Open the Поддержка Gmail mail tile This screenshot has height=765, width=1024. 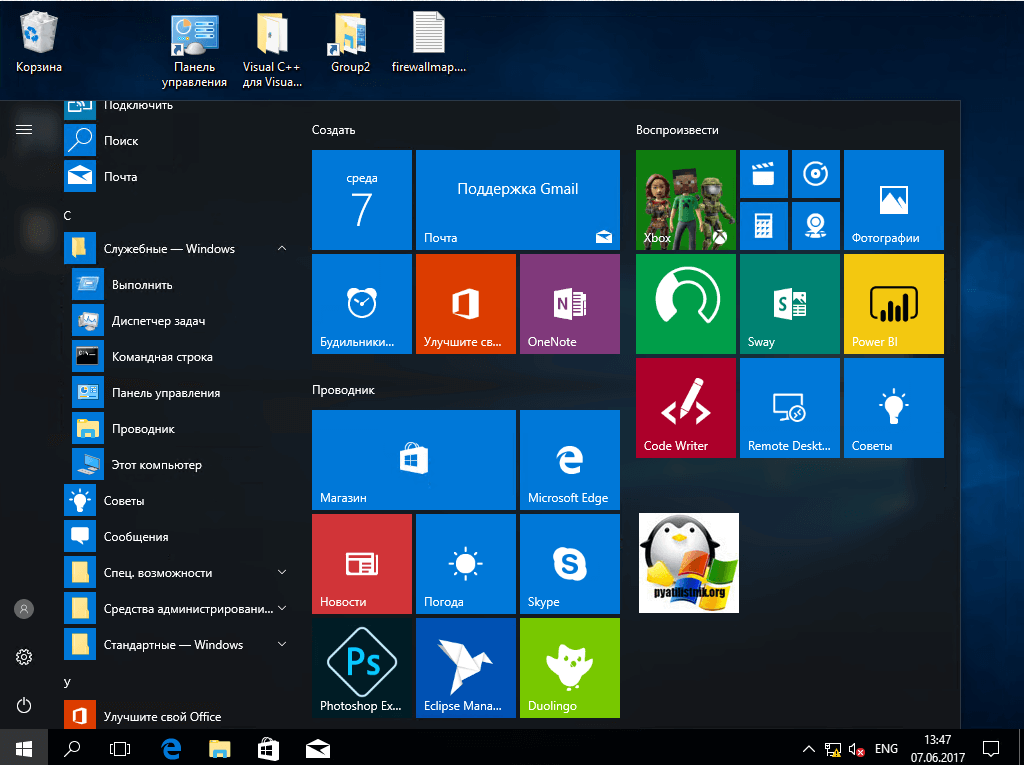[x=518, y=200]
